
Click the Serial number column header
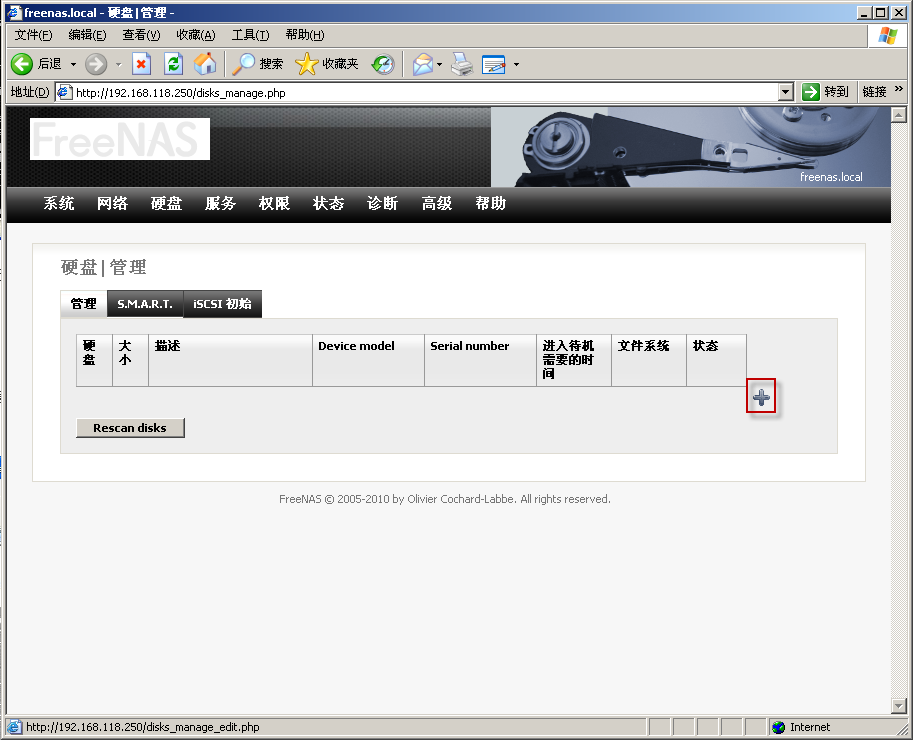[480, 360]
